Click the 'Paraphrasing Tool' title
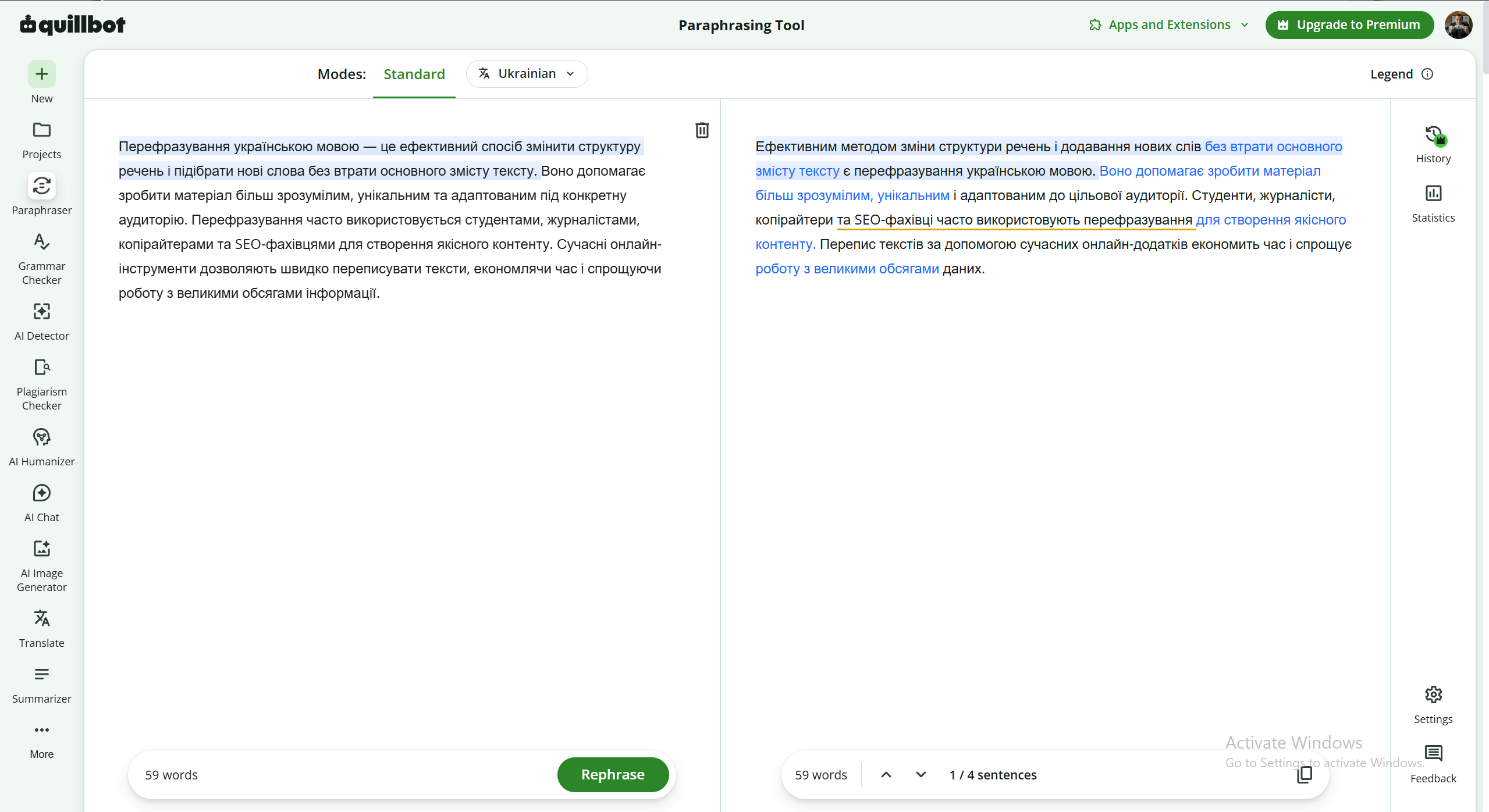This screenshot has height=812, width=1489. click(x=741, y=25)
